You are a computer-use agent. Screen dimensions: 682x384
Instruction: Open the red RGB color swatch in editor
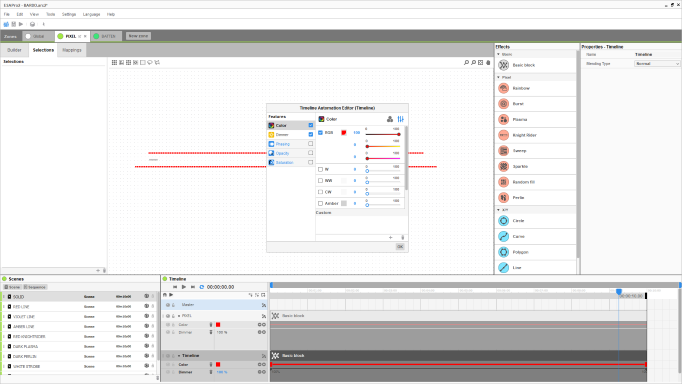tap(344, 133)
